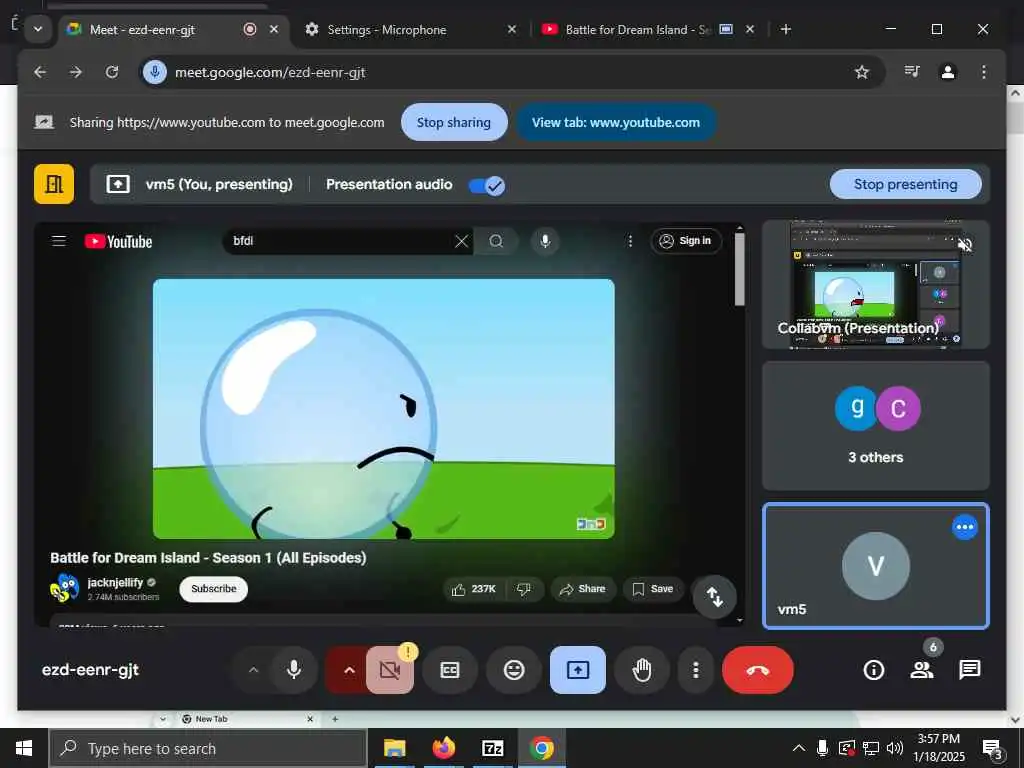Viewport: 1024px width, 768px height.
Task: Open Windows Start menu
Action: coord(24,748)
